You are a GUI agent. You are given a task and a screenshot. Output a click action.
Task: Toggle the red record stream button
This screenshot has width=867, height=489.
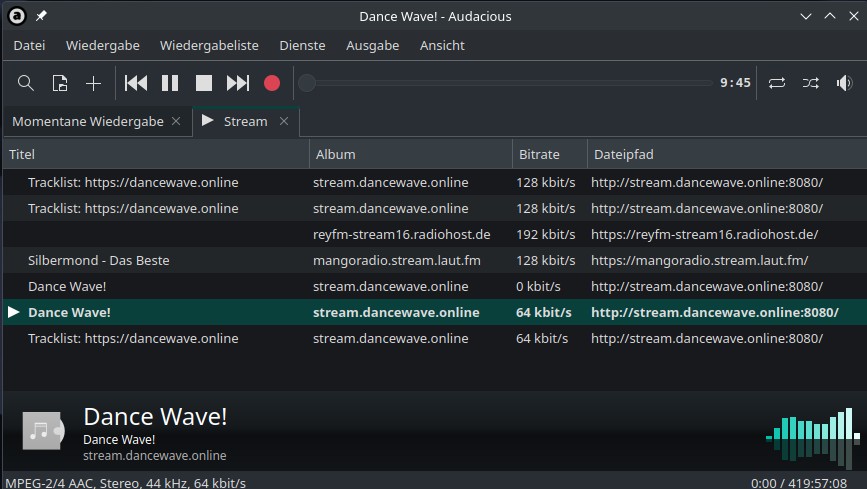[x=271, y=84]
